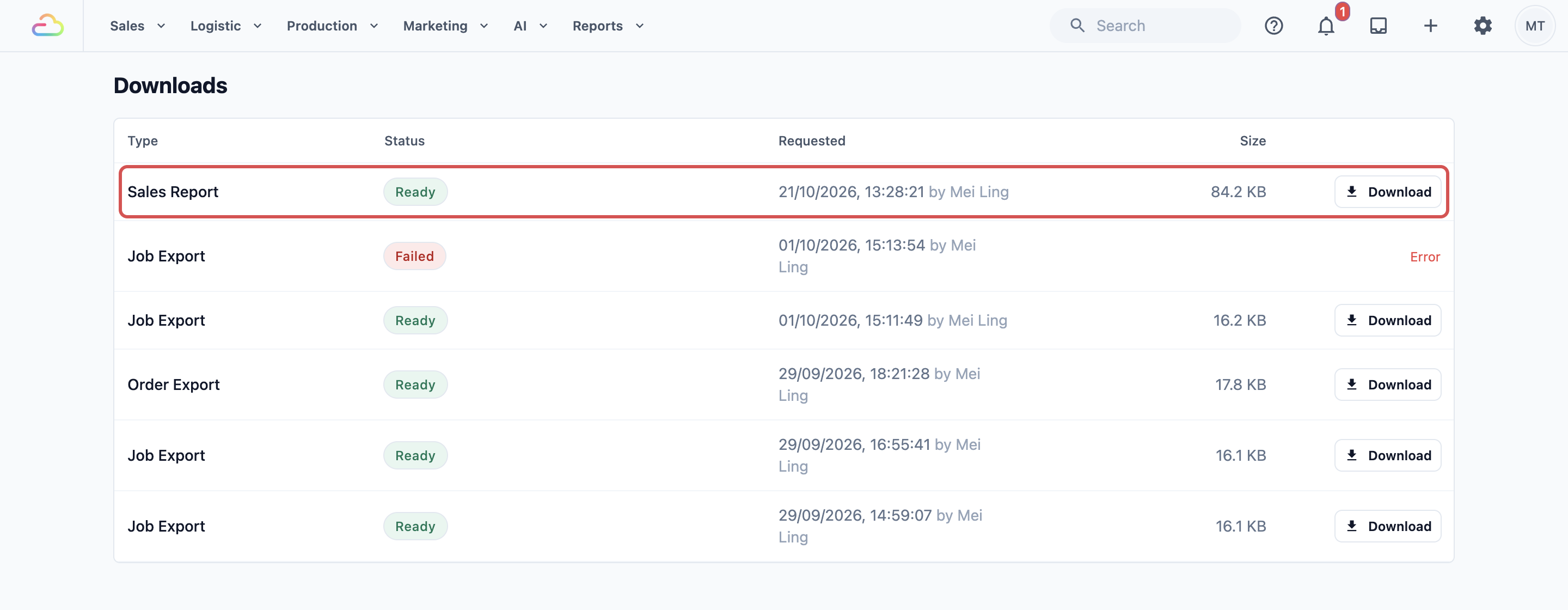This screenshot has height=610, width=1568.
Task: Expand the Logistic menu
Action: tap(226, 26)
